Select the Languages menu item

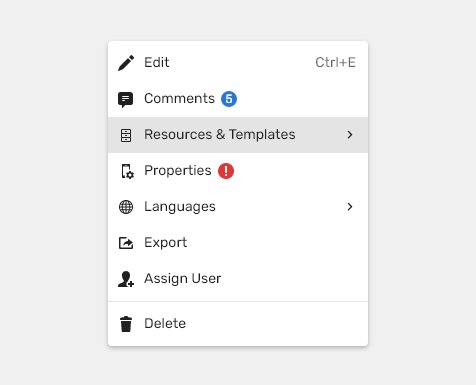[x=238, y=207]
